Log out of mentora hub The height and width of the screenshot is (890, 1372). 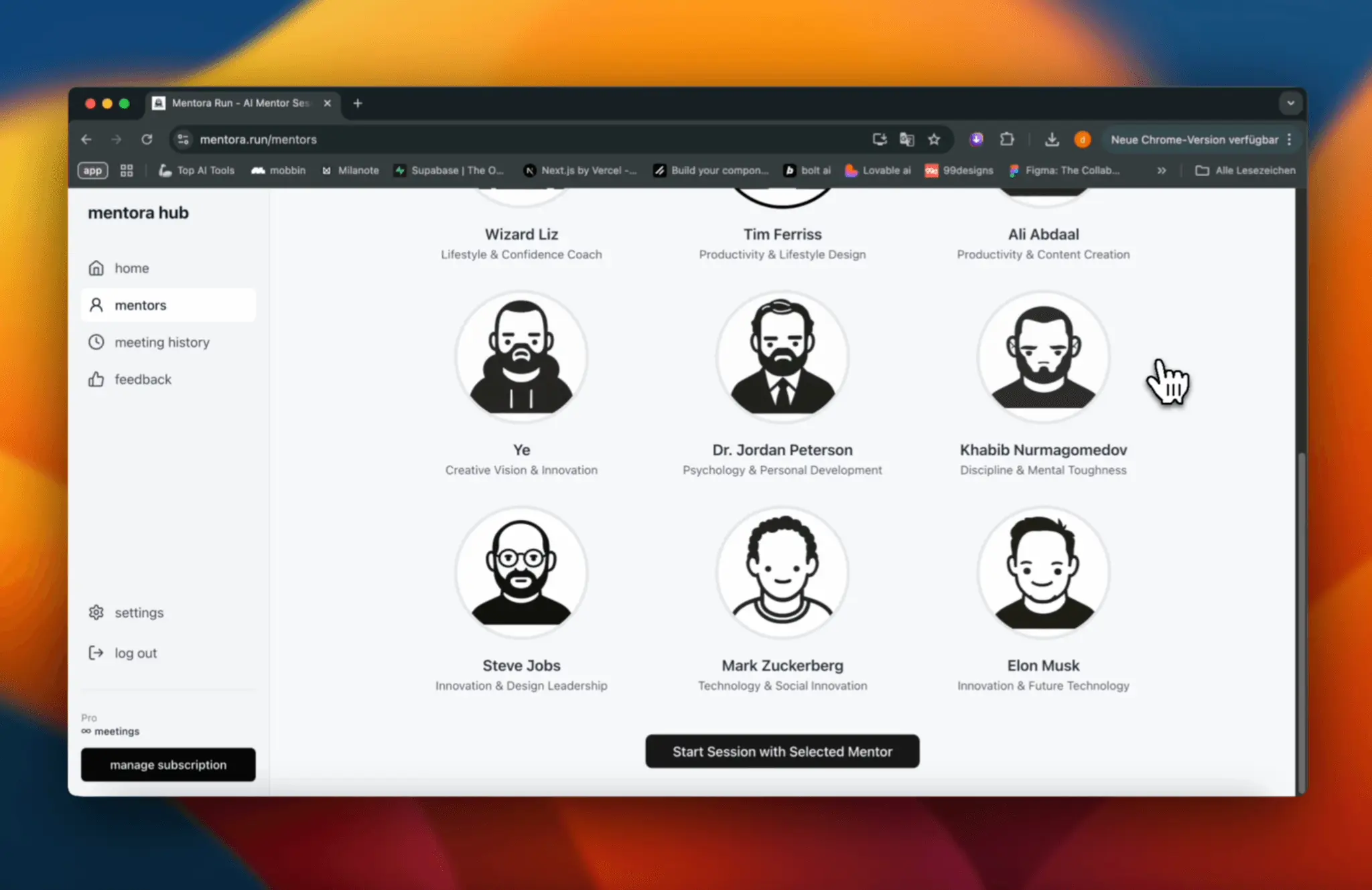(x=168, y=653)
